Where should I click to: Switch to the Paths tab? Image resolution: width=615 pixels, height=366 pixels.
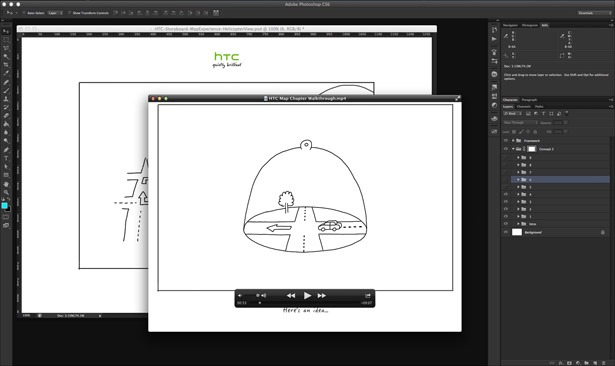[539, 107]
